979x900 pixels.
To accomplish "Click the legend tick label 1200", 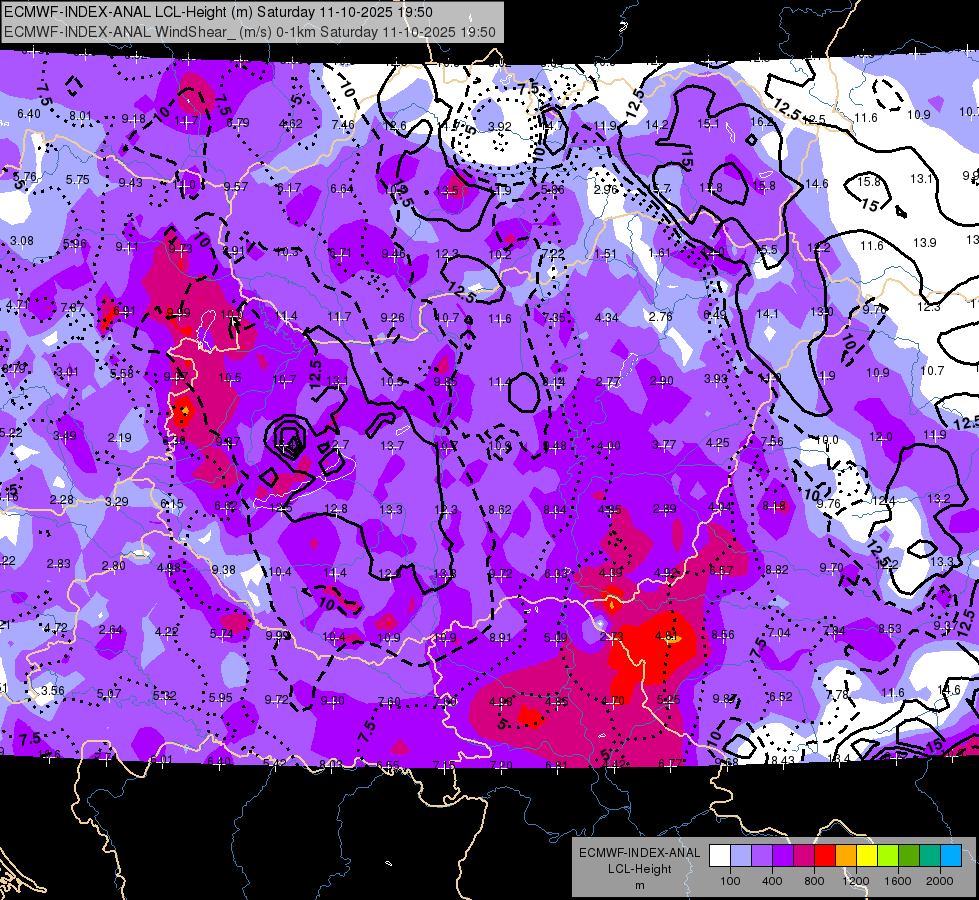I will click(x=855, y=881).
